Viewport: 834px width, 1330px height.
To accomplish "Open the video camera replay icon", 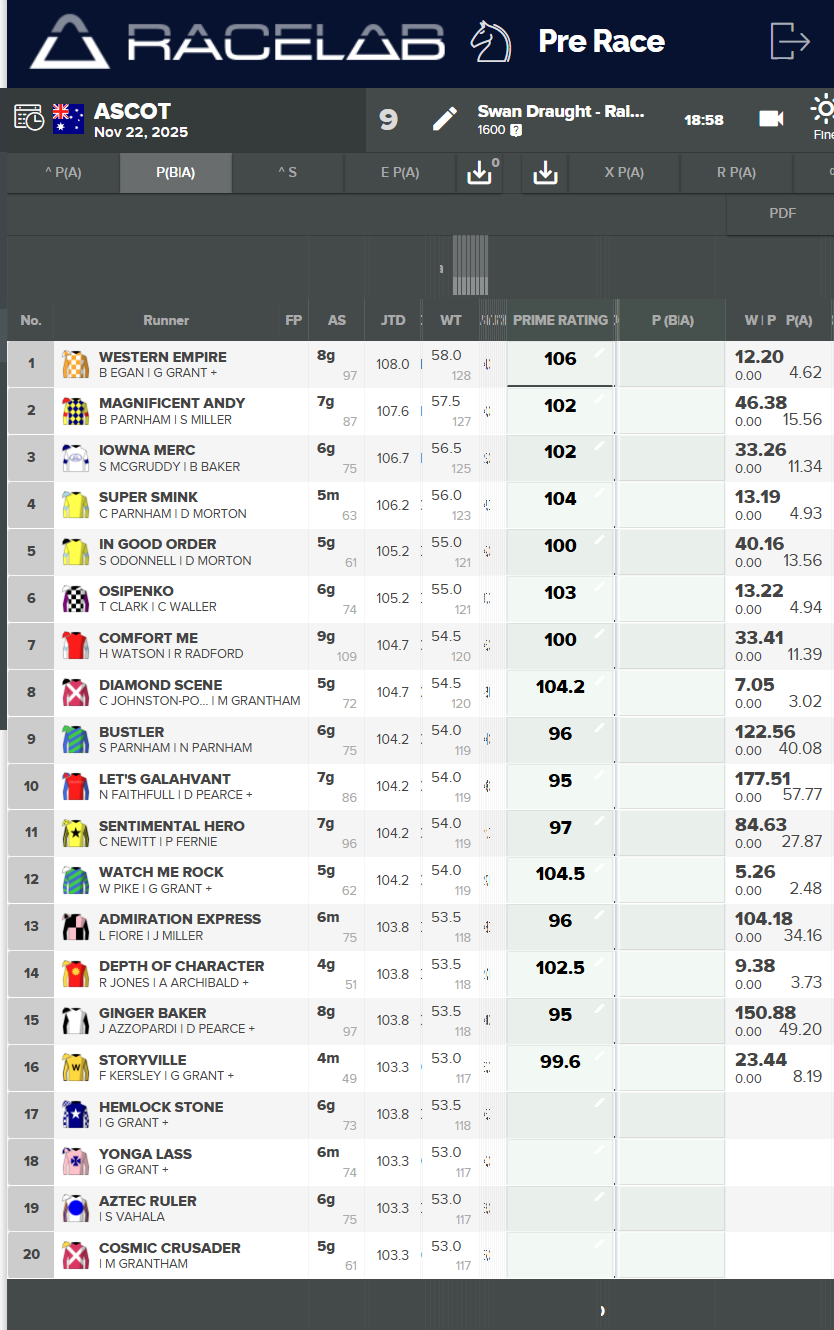I will 771,119.
